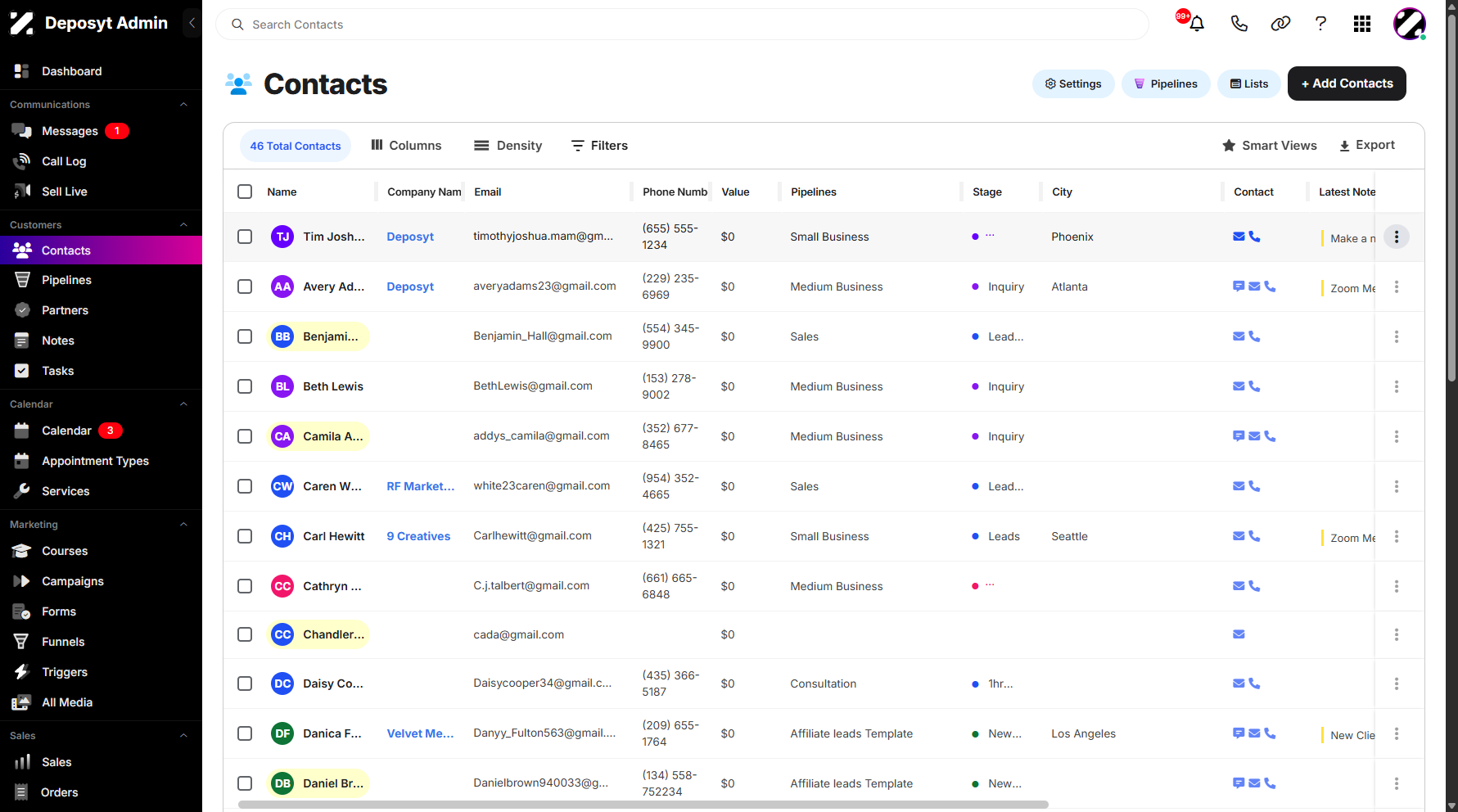1458x812 pixels.
Task: Open the Filters option
Action: 599,146
